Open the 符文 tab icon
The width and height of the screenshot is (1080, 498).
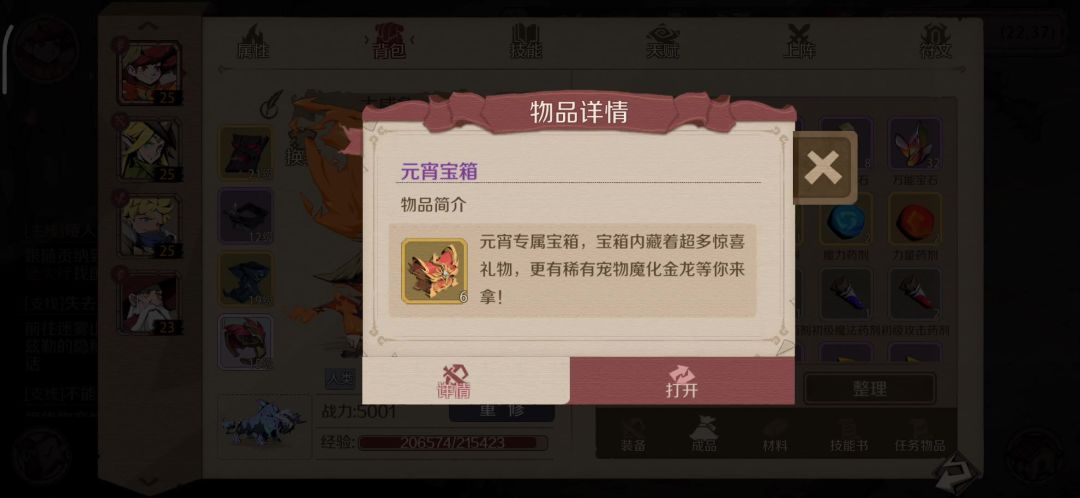pyautogui.click(x=935, y=41)
